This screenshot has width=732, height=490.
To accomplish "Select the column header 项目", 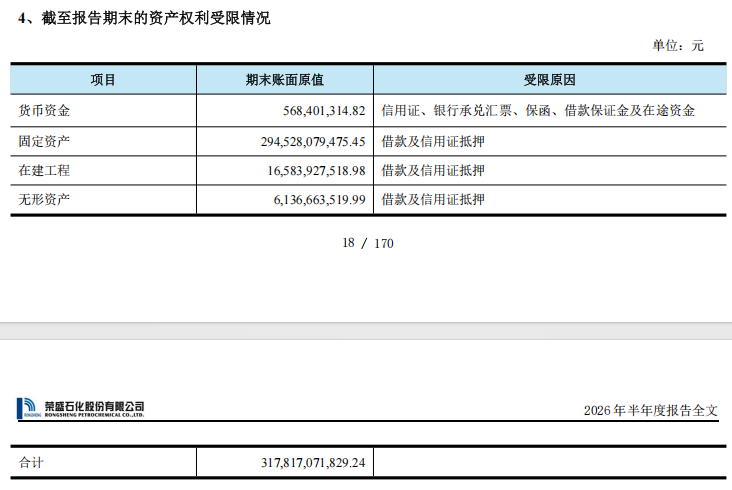I will [103, 80].
